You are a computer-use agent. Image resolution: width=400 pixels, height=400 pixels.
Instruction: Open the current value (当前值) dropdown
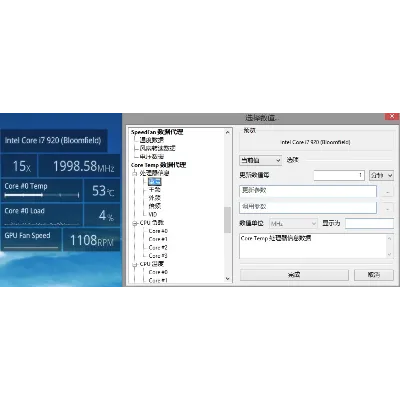260,160
